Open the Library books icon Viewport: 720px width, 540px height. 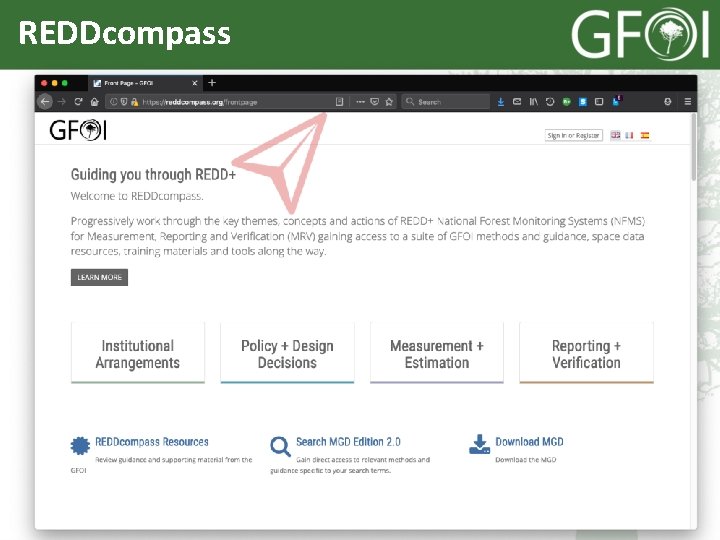(533, 102)
